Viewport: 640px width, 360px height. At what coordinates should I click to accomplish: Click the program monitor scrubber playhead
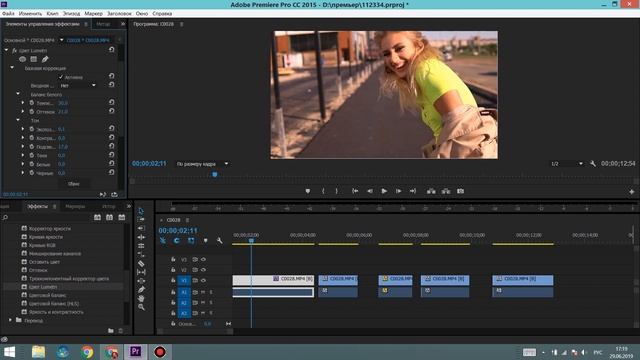(x=215, y=175)
